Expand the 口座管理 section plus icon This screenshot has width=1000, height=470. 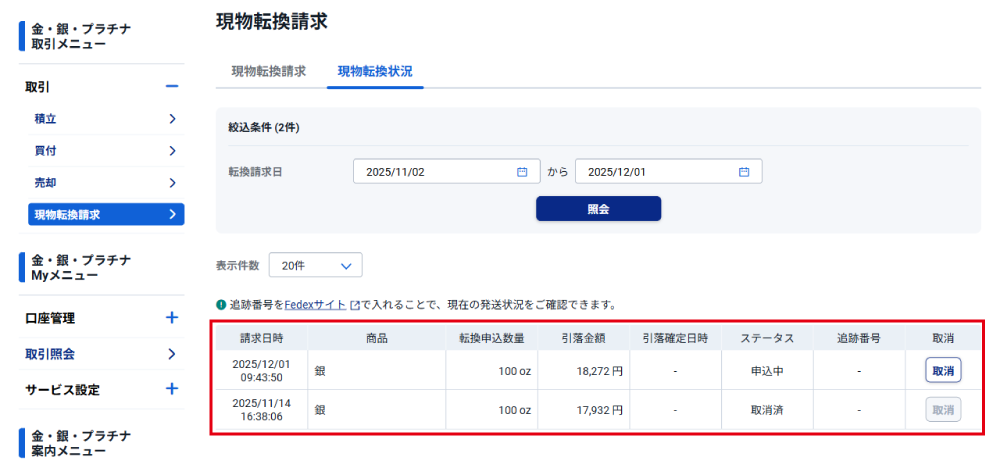[172, 318]
